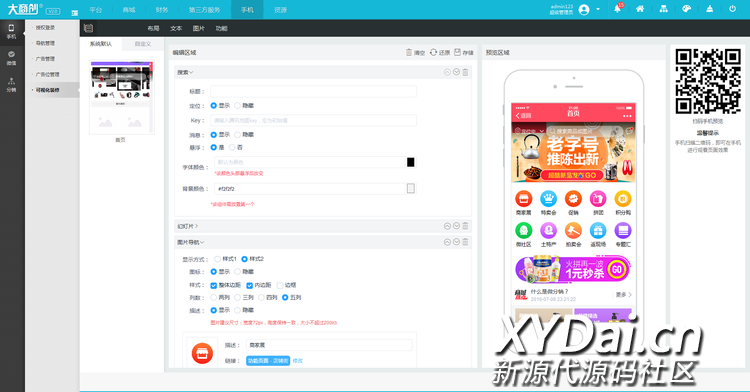Switch to the 自定义 tab

143,44
